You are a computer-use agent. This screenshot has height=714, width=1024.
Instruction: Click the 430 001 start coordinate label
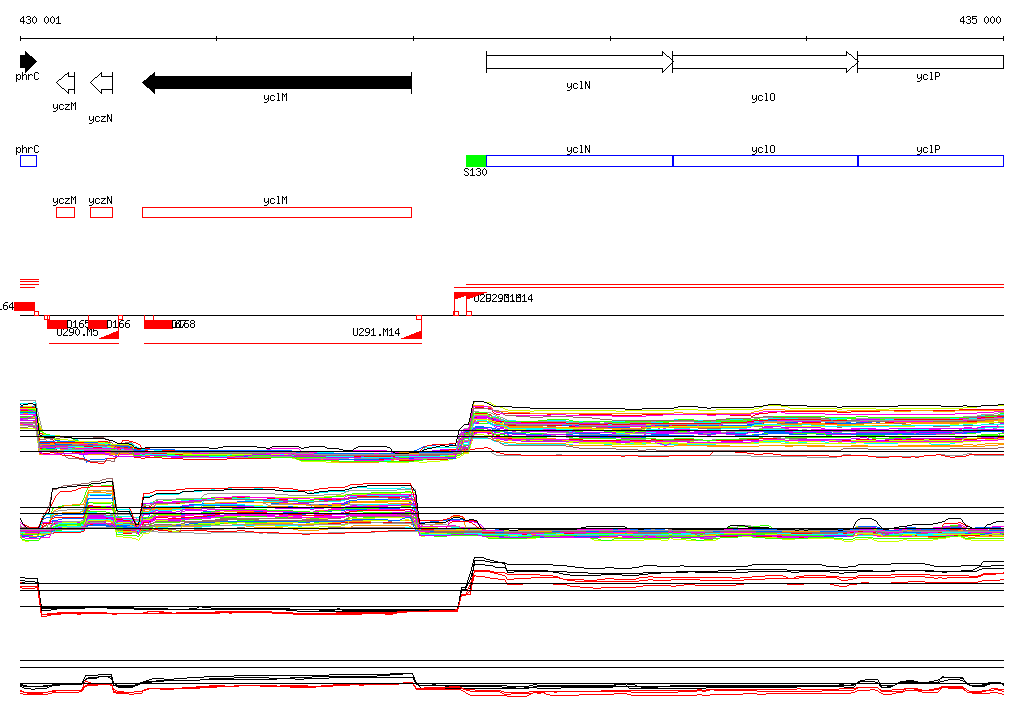point(40,20)
